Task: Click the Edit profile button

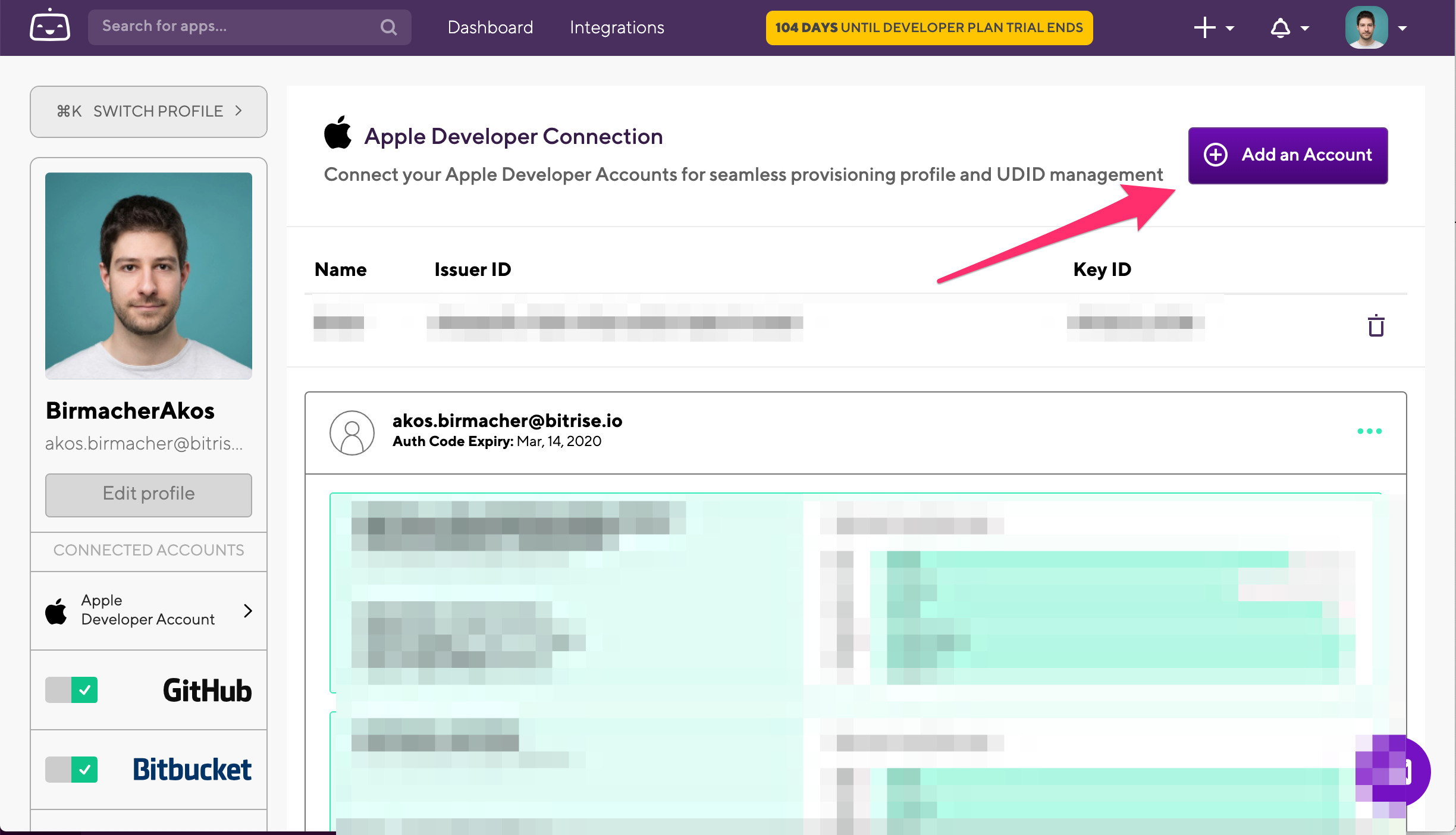Action: tap(148, 494)
